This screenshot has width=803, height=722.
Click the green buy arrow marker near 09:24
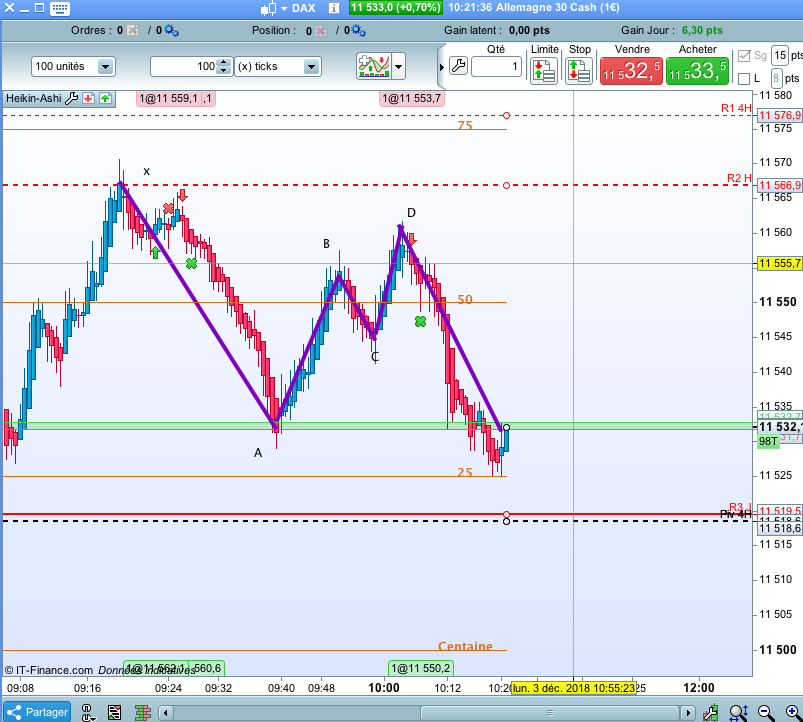(156, 252)
